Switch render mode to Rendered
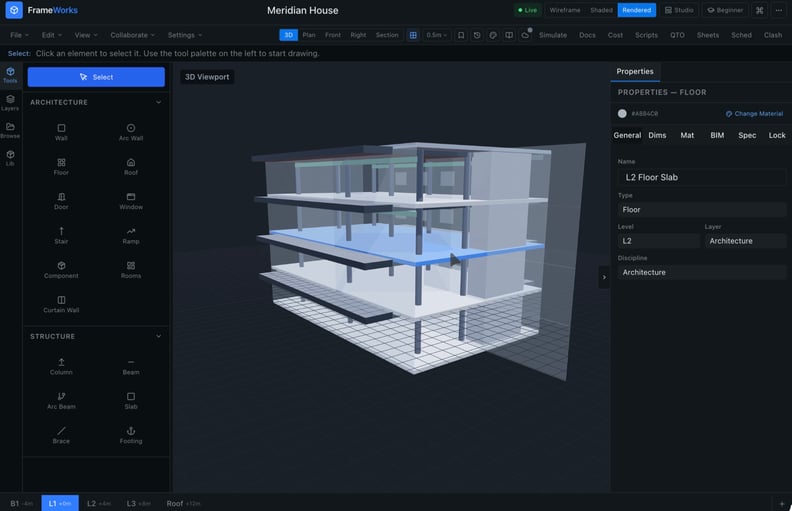 click(x=636, y=10)
